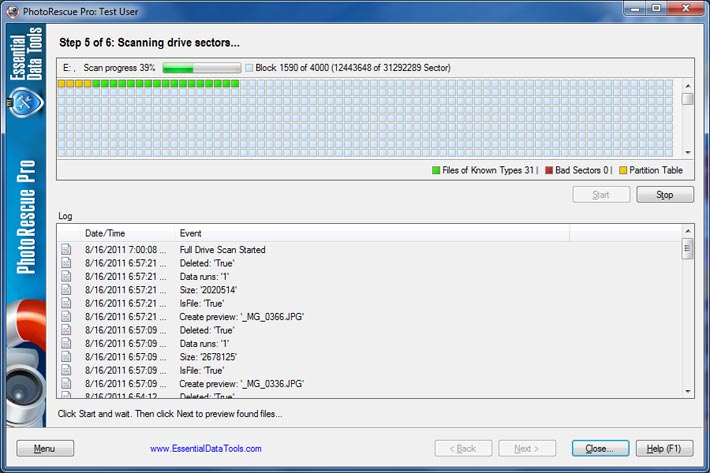The width and height of the screenshot is (710, 473).
Task: Click log icon beside Size: '2678125'
Action: click(x=66, y=357)
